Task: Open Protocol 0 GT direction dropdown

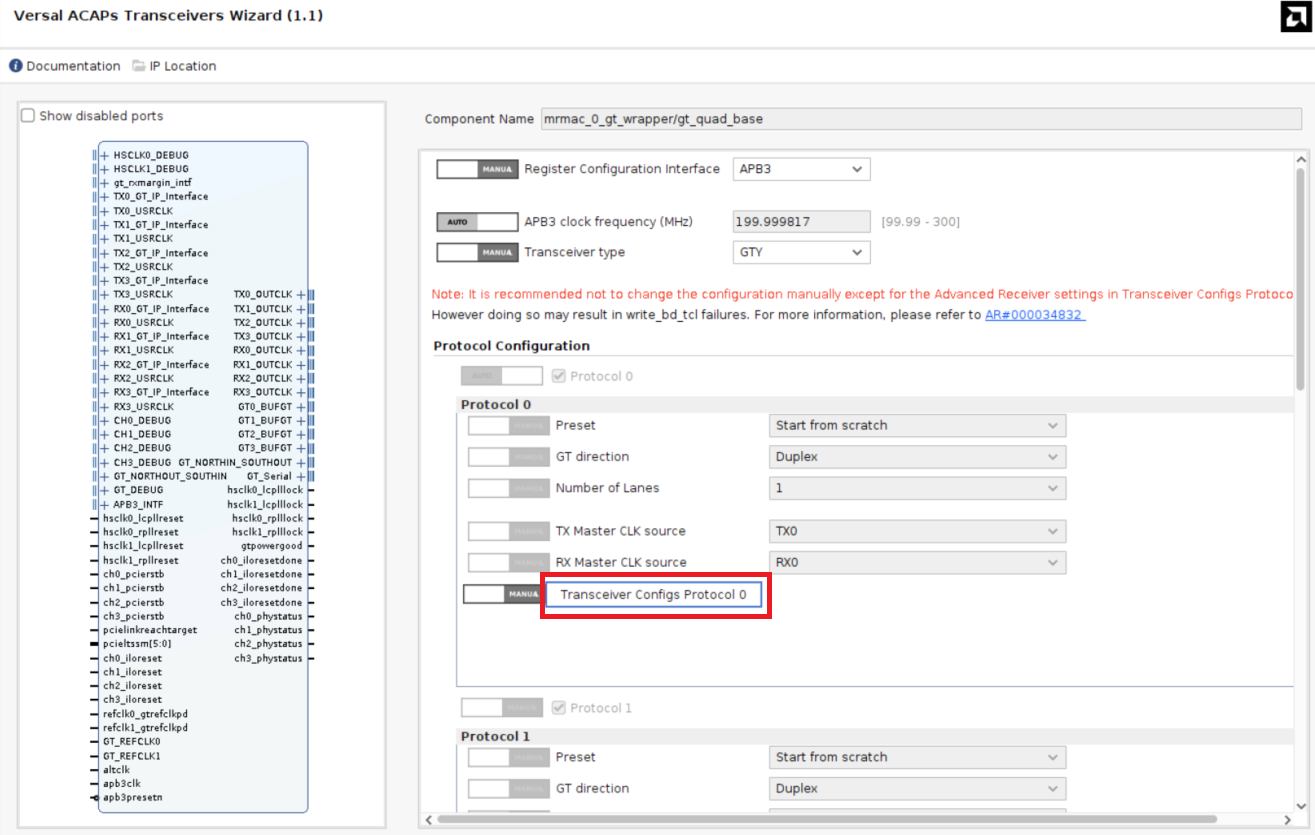Action: (916, 457)
